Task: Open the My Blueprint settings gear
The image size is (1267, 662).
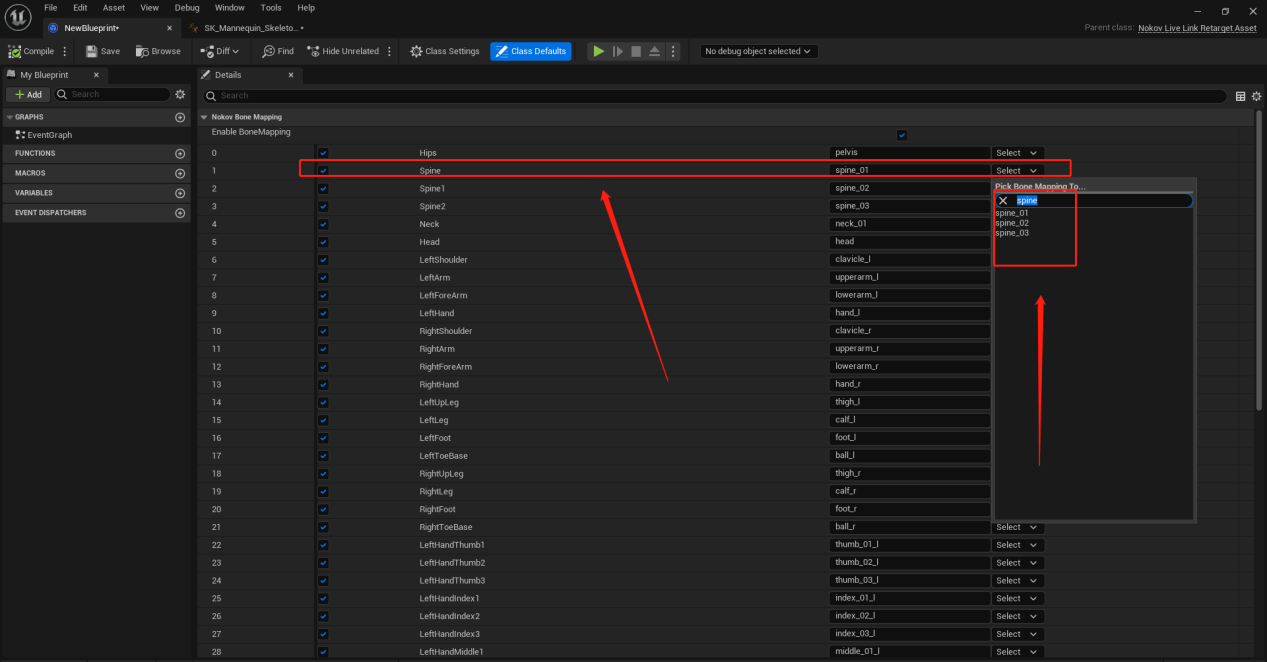Action: point(180,94)
